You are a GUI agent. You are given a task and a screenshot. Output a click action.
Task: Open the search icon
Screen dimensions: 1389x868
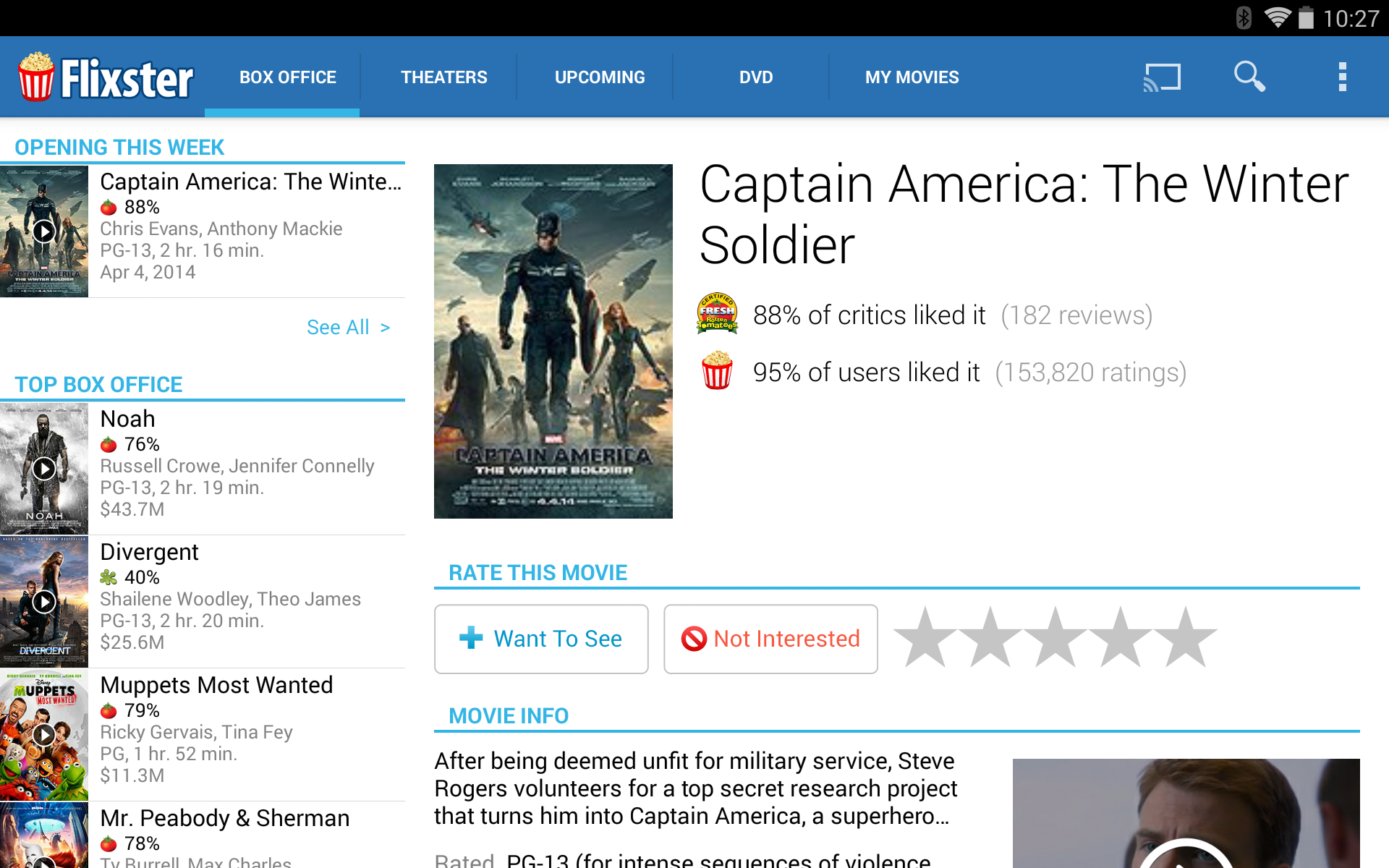(1249, 77)
